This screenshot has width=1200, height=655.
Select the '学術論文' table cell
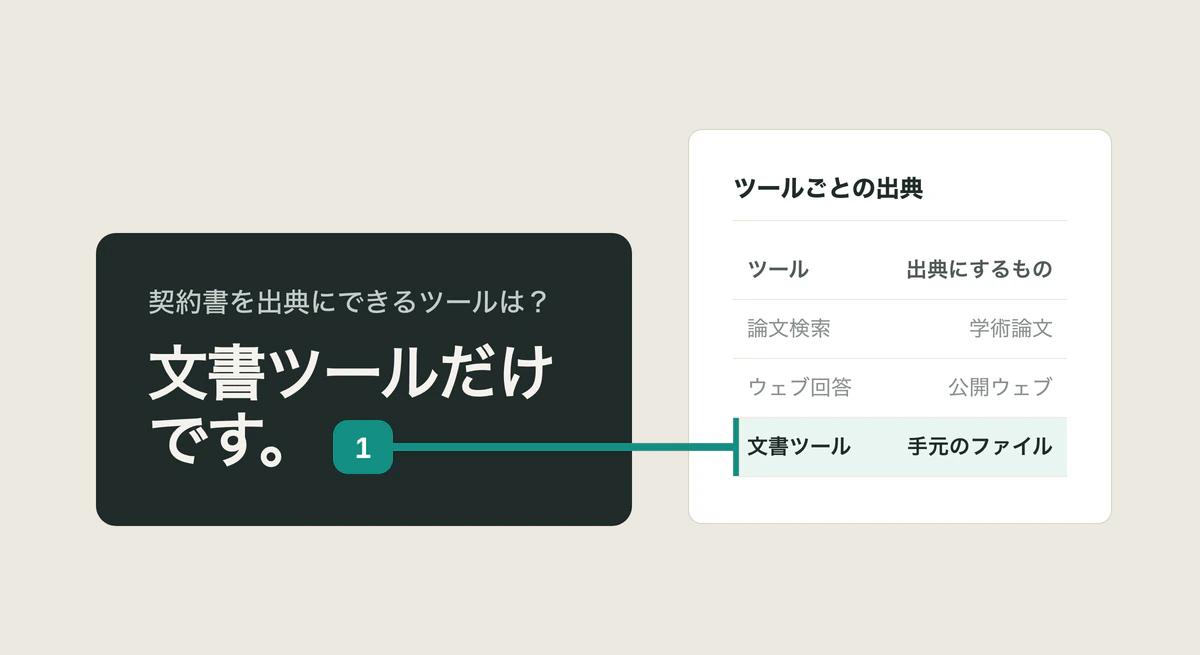1011,328
